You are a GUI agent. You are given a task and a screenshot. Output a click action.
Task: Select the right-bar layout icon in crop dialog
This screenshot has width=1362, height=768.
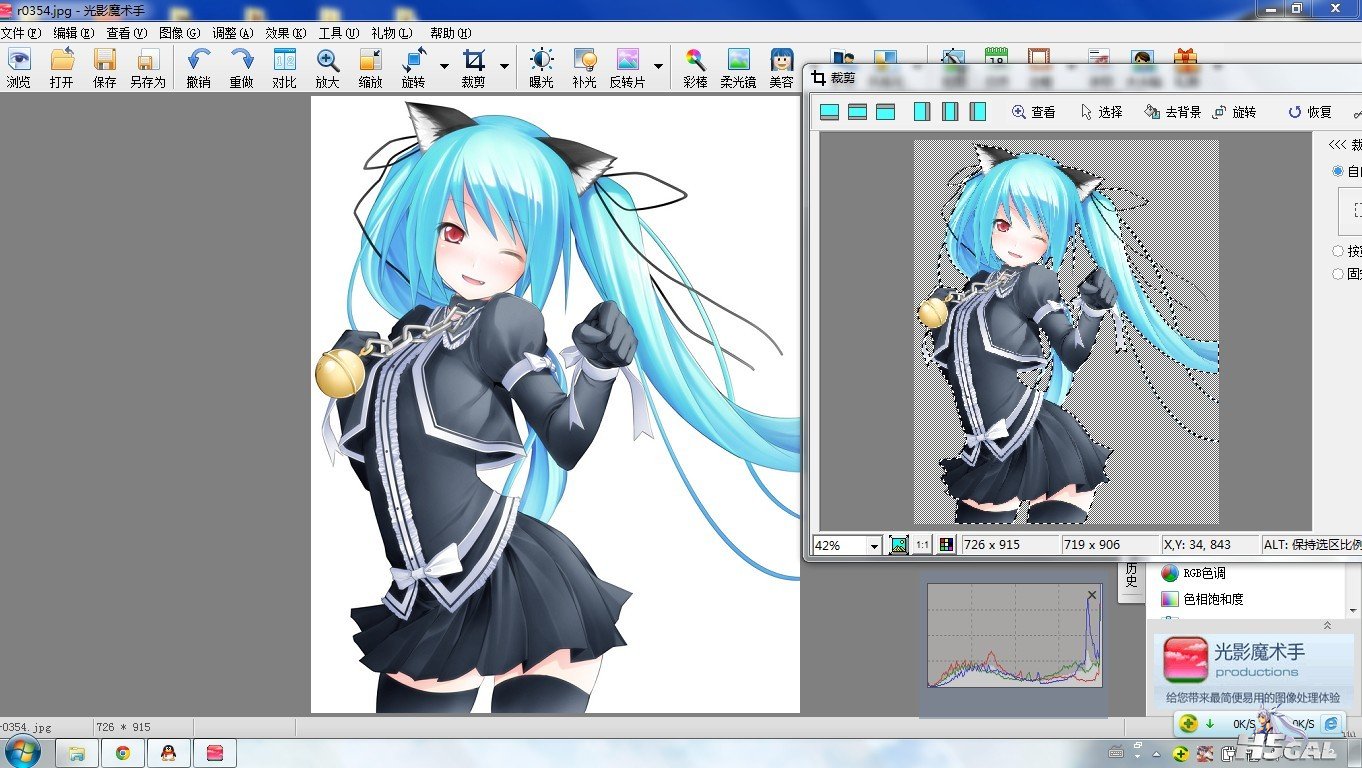pos(922,112)
